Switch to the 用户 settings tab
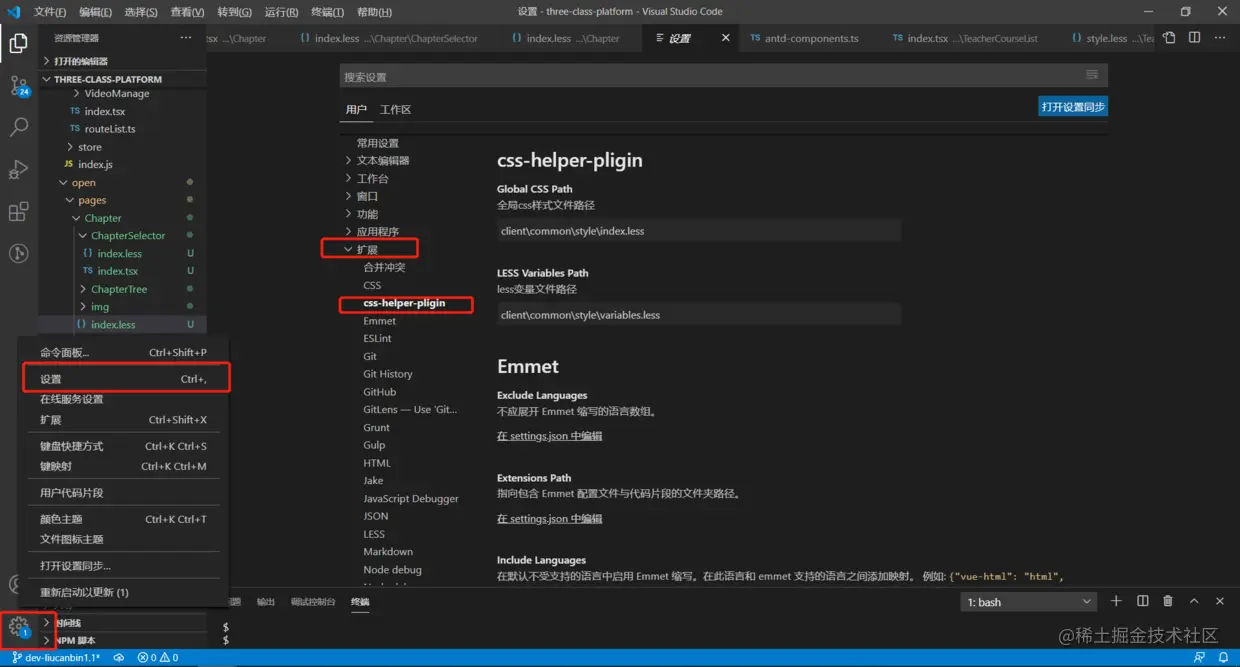 [x=356, y=110]
